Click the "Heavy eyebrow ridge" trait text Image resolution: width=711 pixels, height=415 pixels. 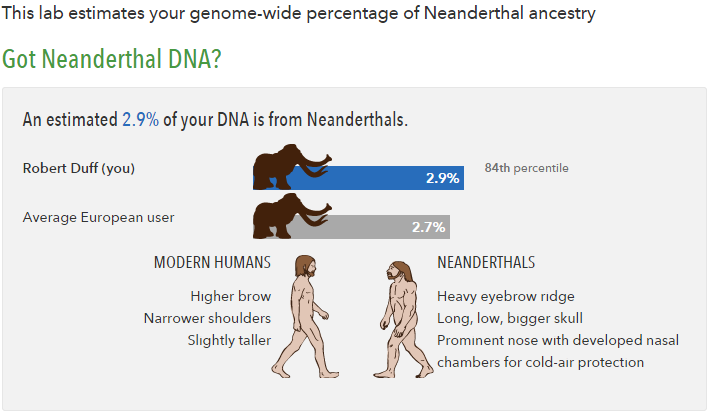click(x=506, y=296)
